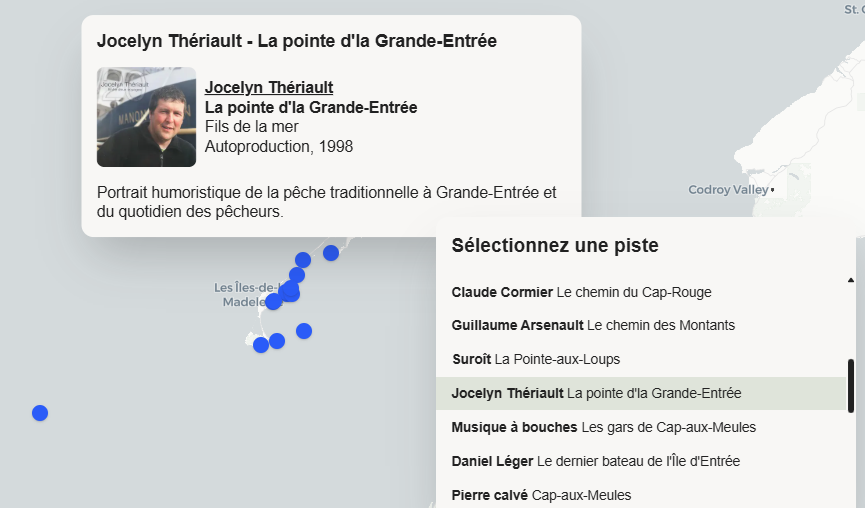This screenshot has height=508, width=865.
Task: Click marker beside the Madeleine label
Action: pos(274,302)
